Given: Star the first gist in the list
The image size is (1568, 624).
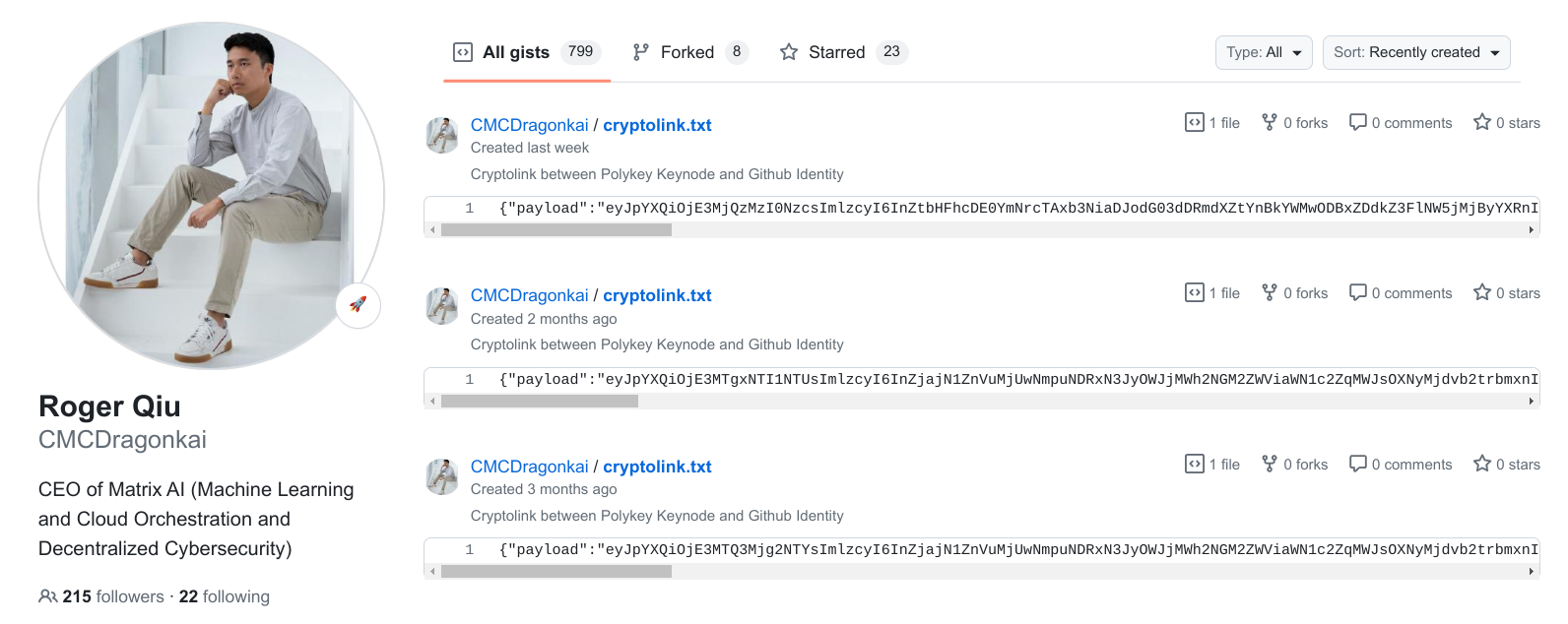Looking at the screenshot, I should coord(1482,122).
